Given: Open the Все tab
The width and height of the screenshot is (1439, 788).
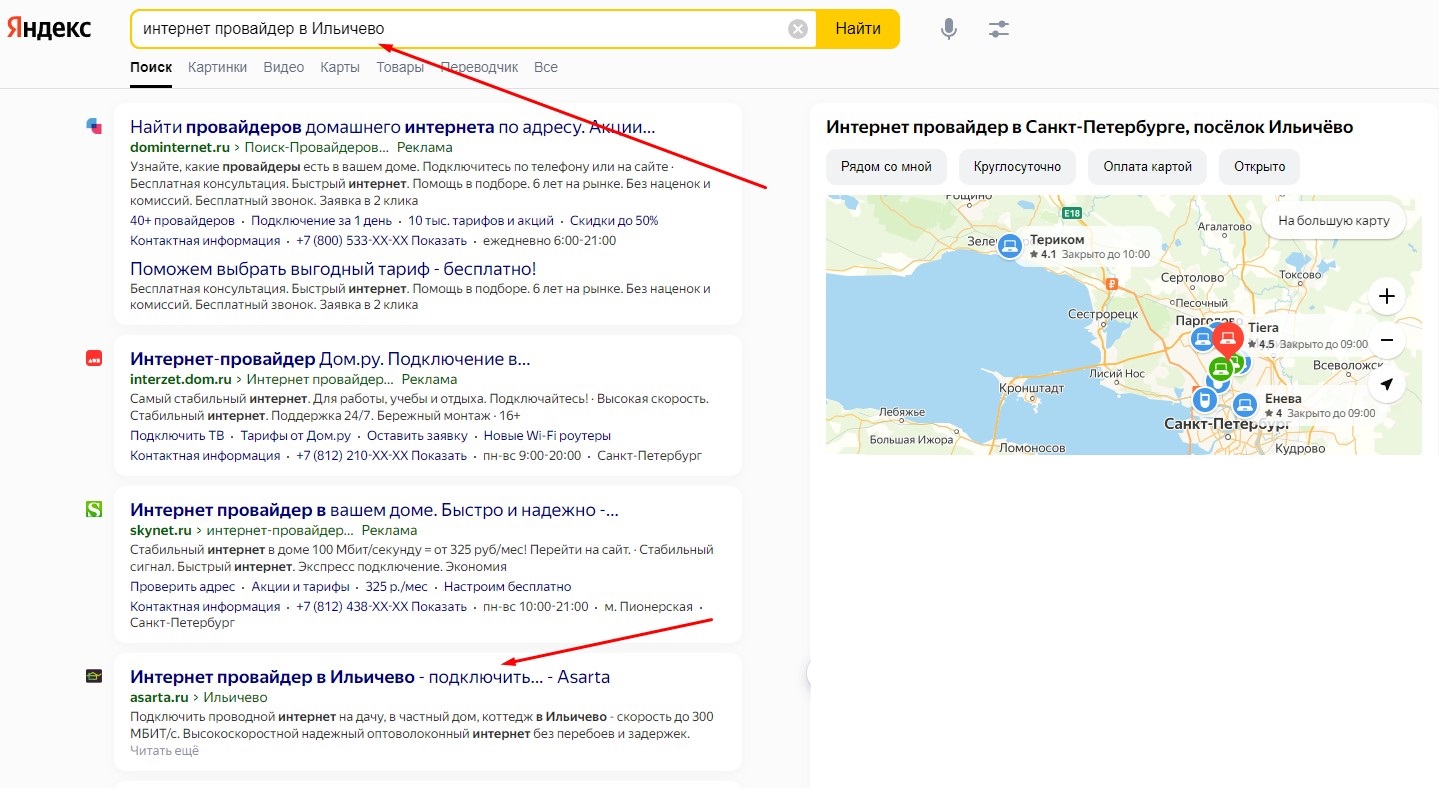Looking at the screenshot, I should [x=546, y=67].
